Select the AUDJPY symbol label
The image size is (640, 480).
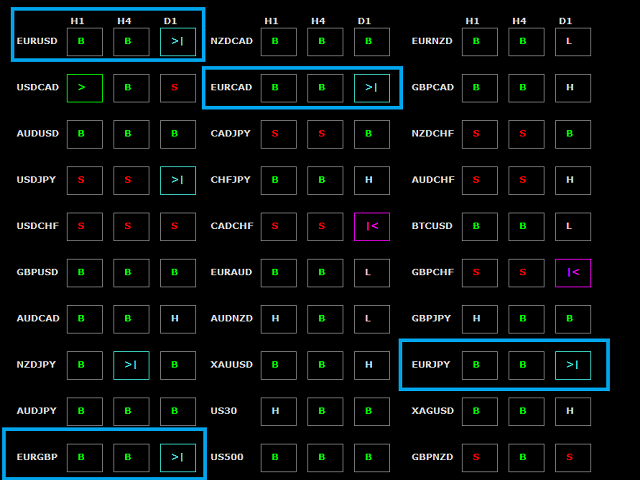[x=36, y=411]
